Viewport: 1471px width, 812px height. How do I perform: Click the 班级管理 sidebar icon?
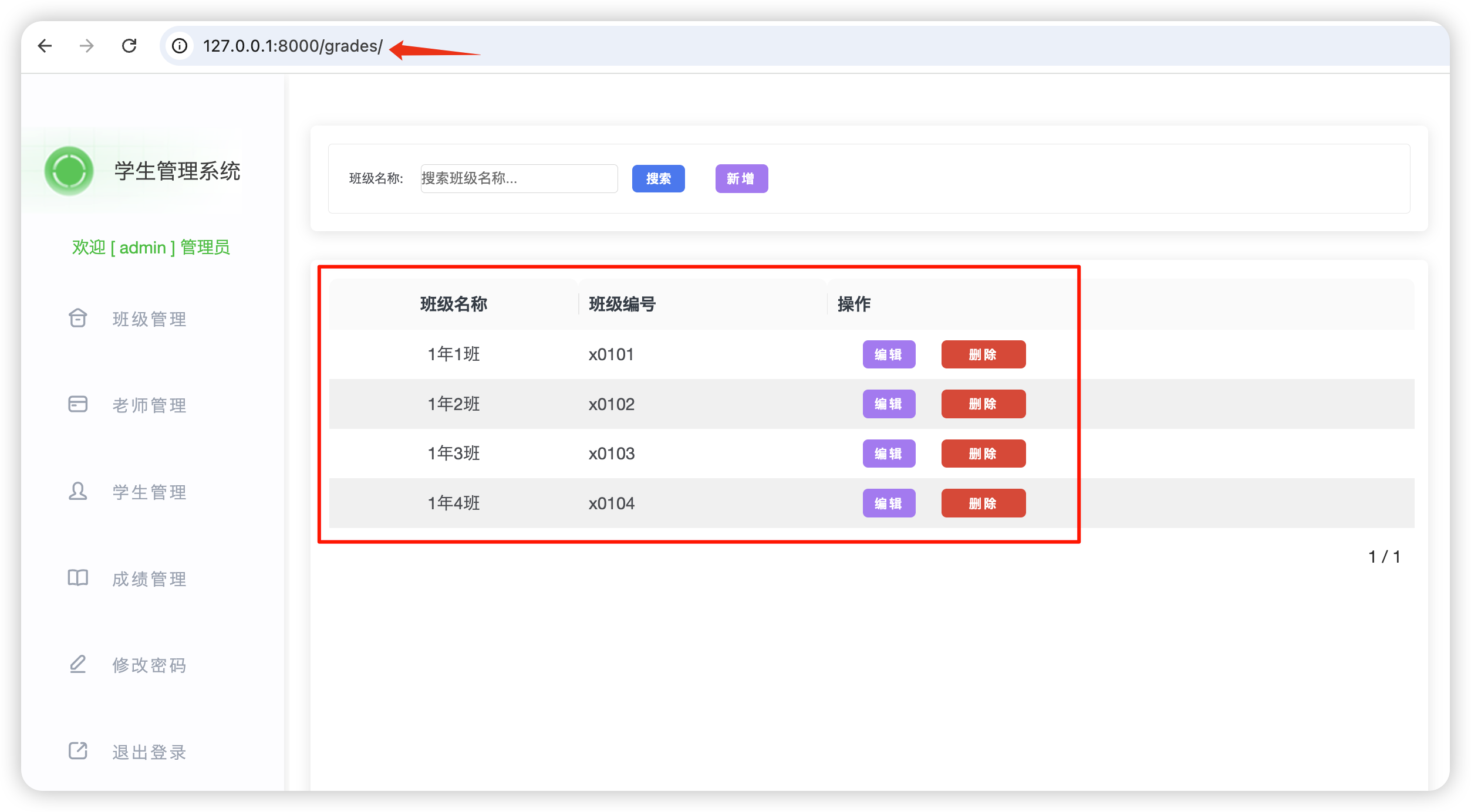(x=77, y=318)
